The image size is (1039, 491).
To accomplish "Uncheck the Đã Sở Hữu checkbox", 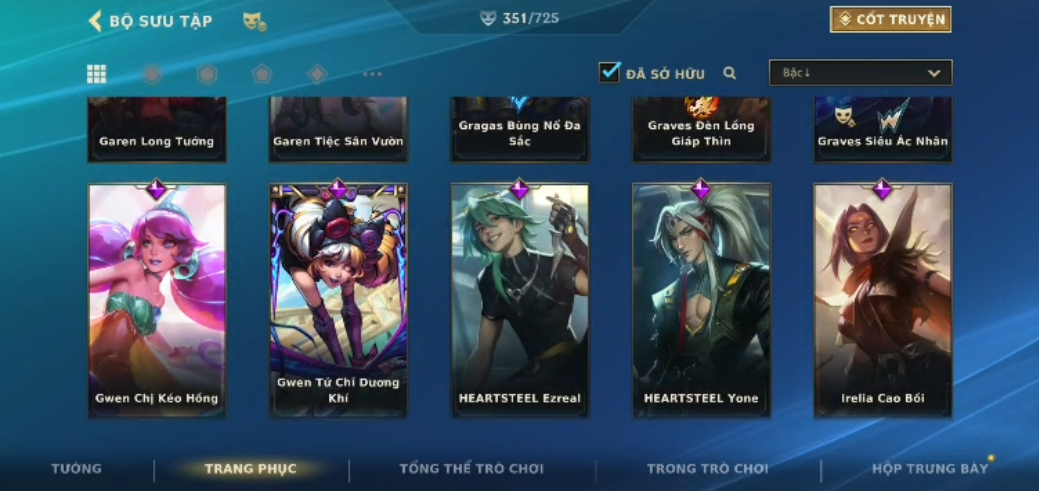I will [609, 72].
